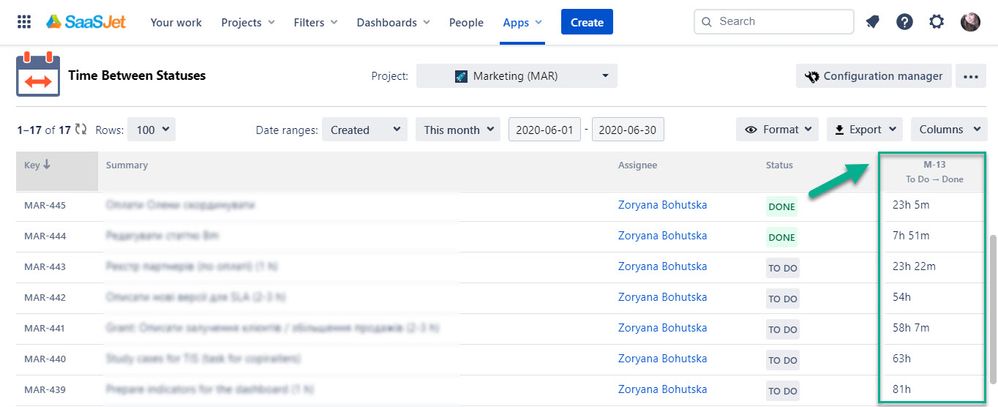
Task: Open Your work menu
Action: [x=176, y=22]
